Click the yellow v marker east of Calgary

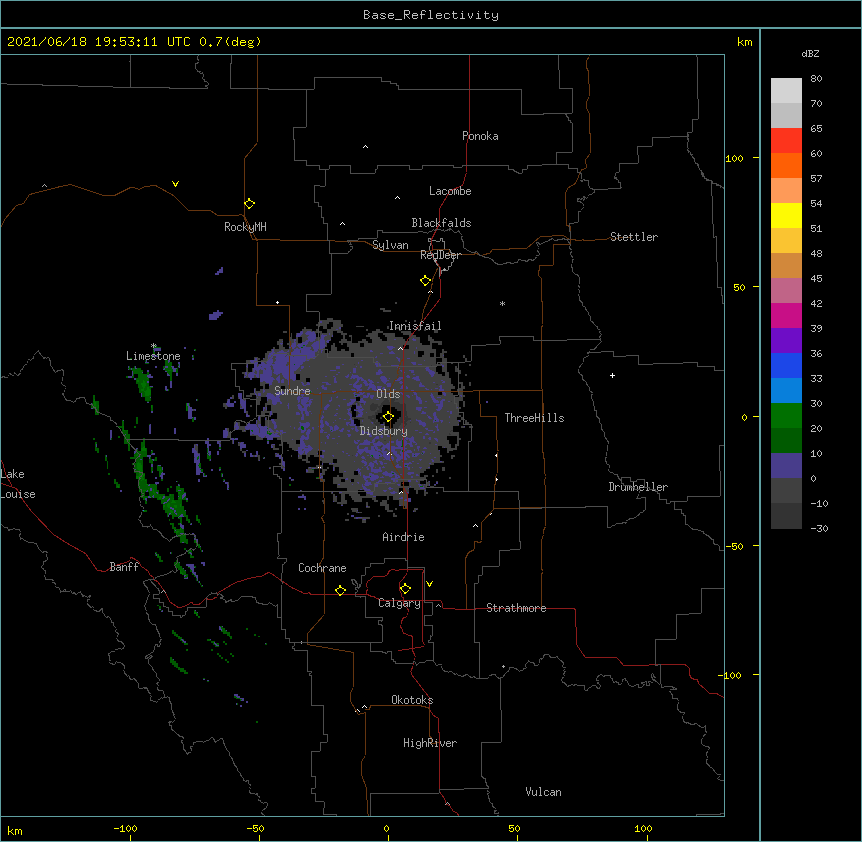429,584
